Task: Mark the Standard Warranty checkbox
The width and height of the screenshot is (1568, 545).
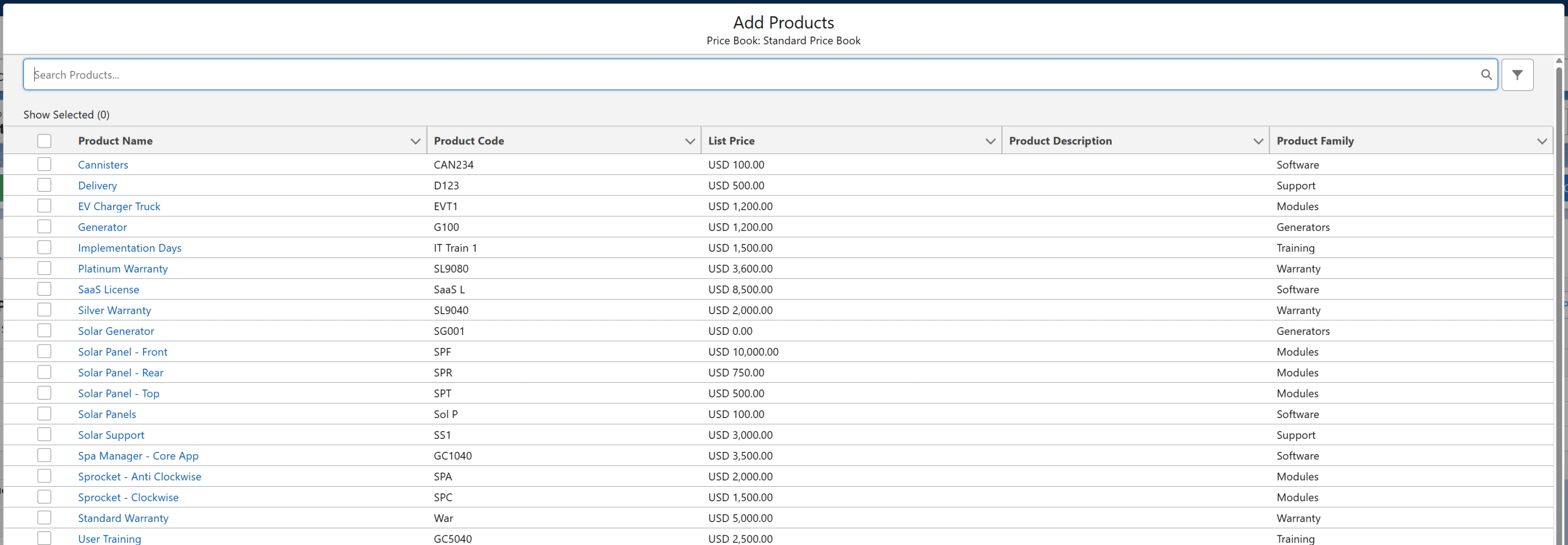Action: tap(44, 518)
